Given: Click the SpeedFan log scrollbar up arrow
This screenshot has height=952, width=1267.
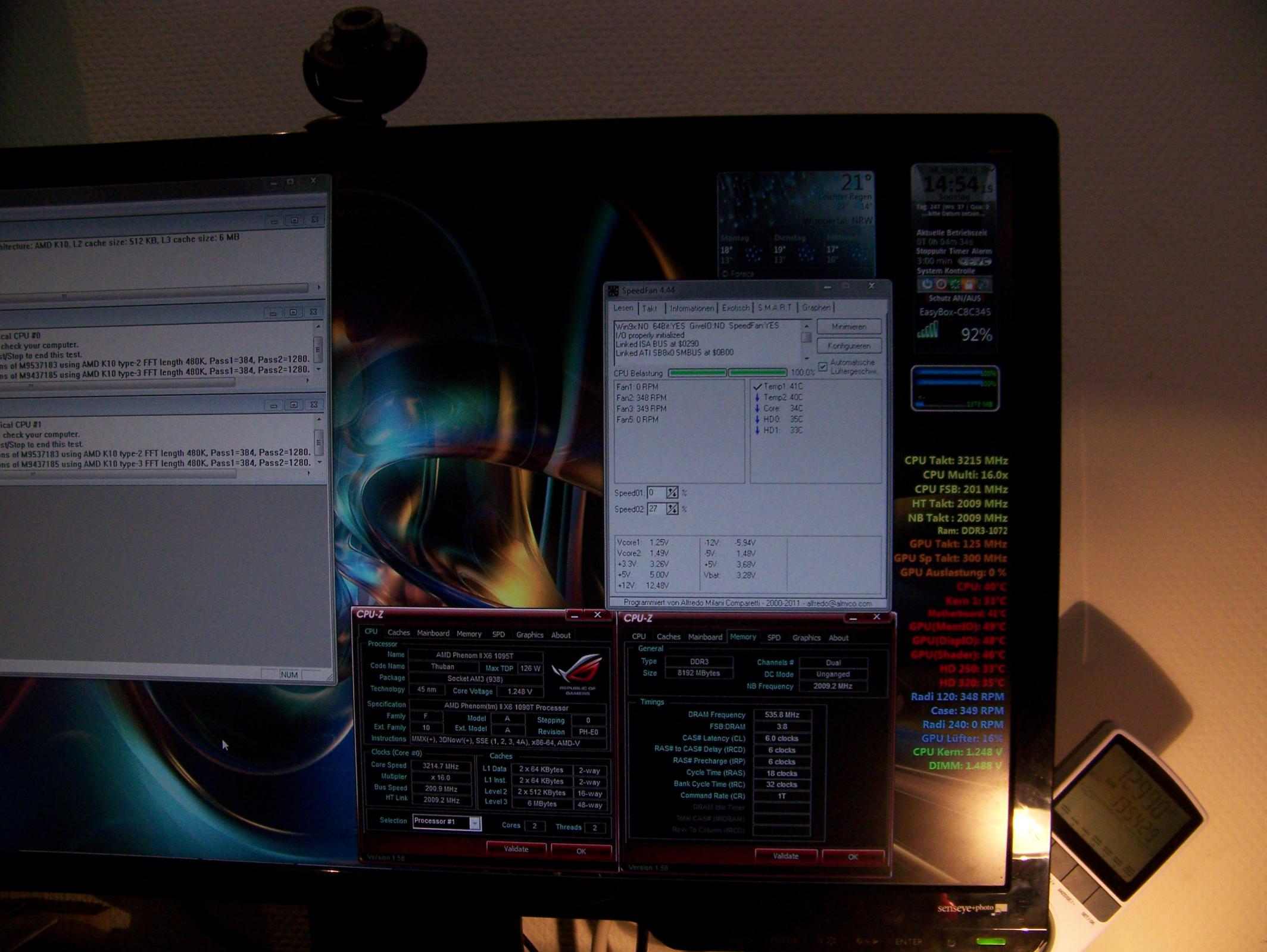Looking at the screenshot, I should (x=807, y=326).
